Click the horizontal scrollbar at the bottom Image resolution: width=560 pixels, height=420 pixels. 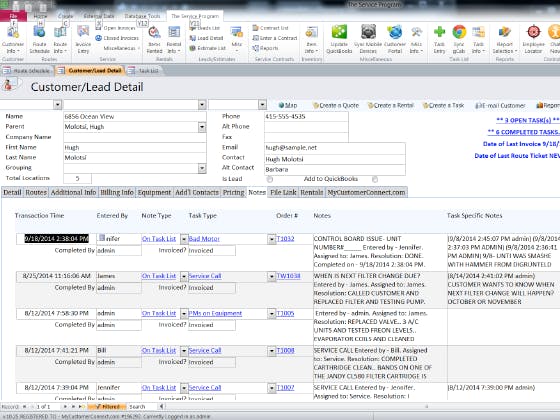361,406
